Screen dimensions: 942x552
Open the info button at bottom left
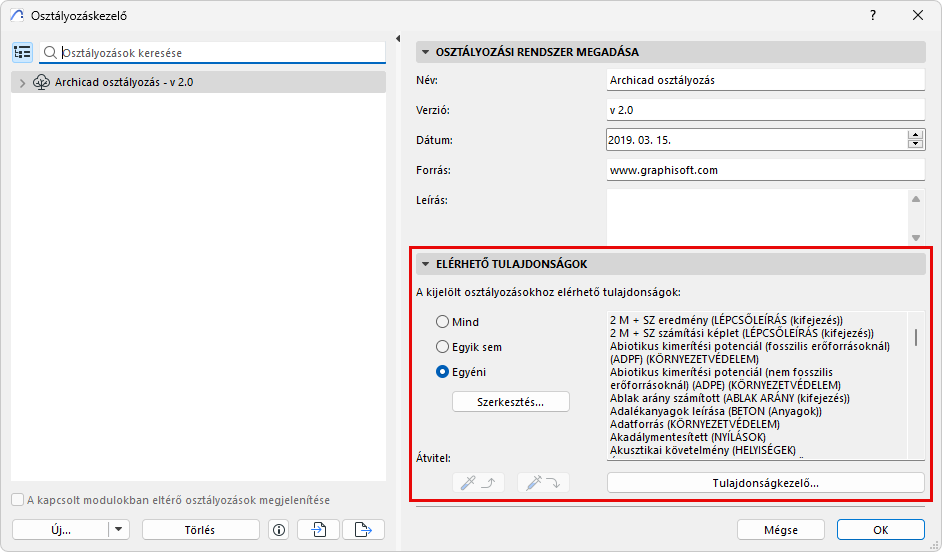(x=279, y=530)
